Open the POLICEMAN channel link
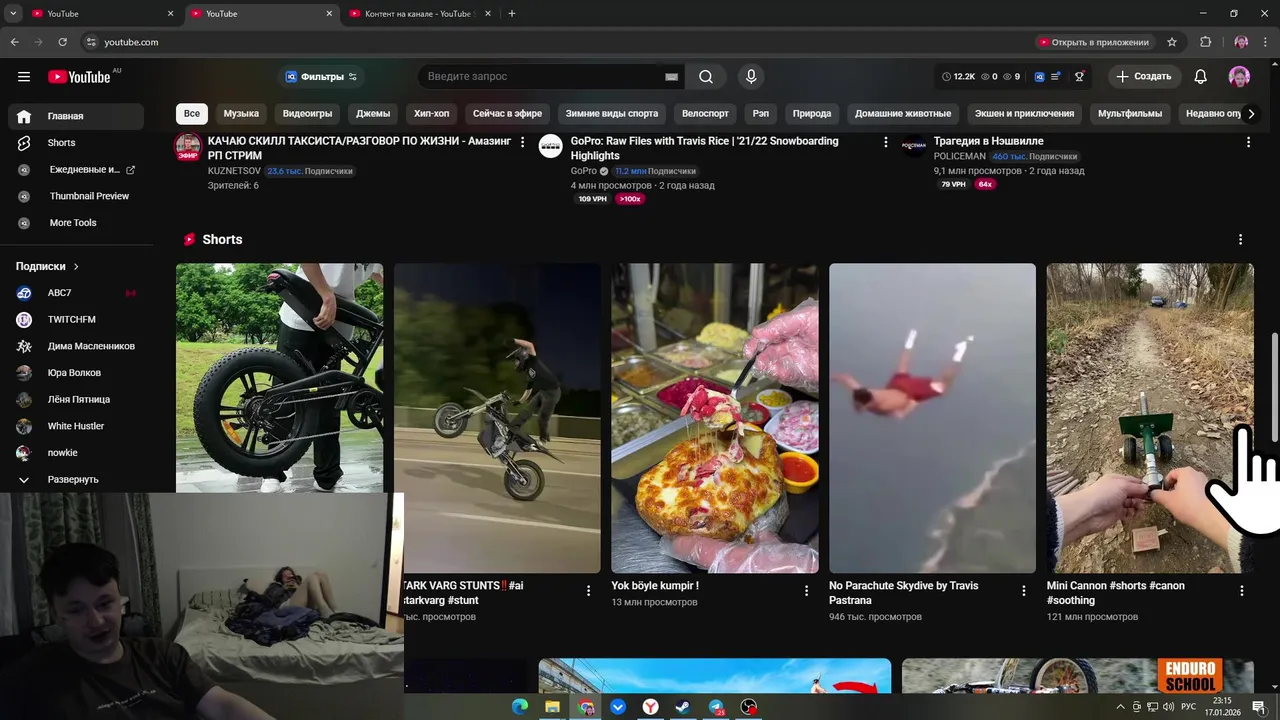Screen dimensions: 1280x720 click(x=960, y=157)
